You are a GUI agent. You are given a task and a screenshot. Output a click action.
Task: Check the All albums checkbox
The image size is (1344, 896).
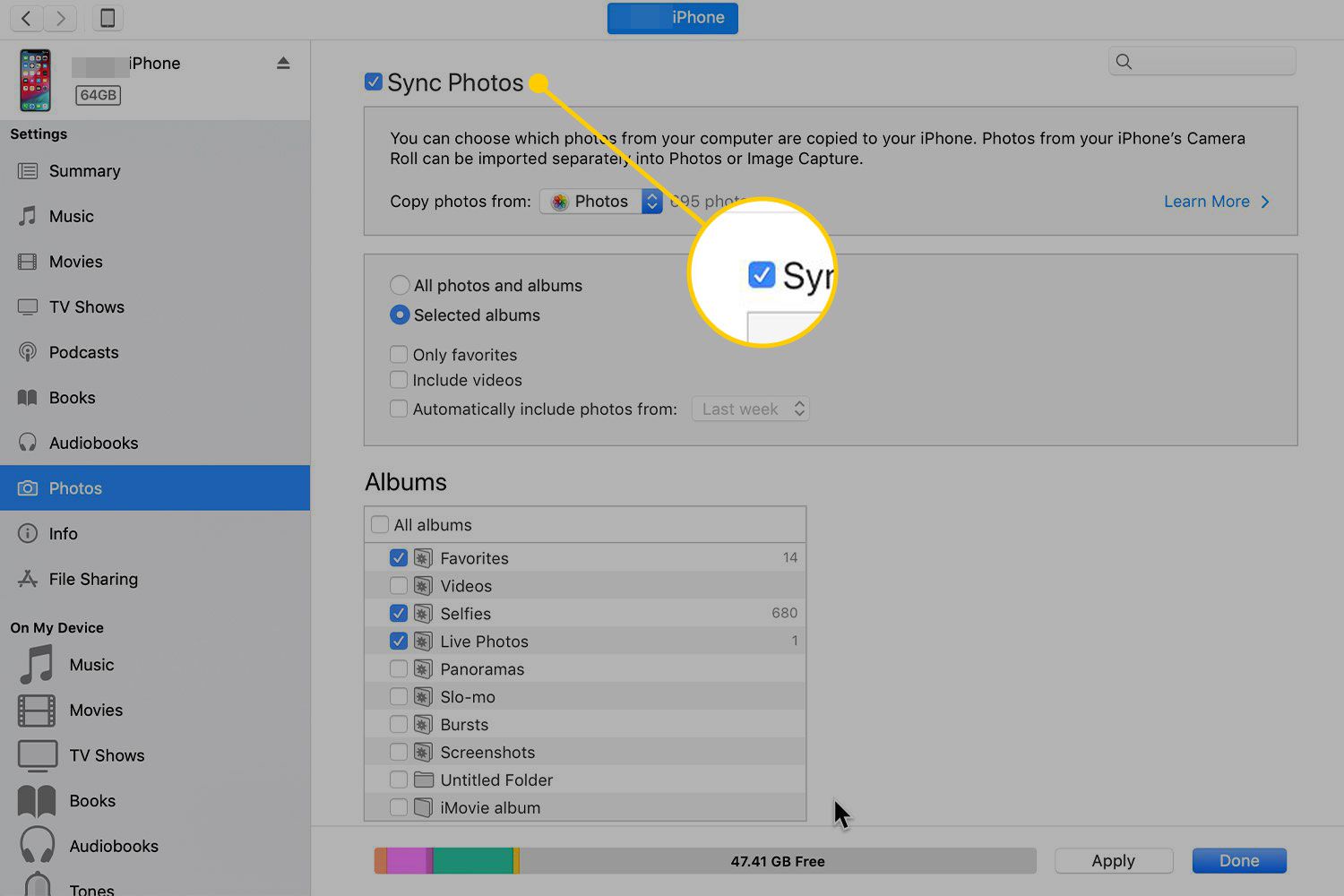[x=380, y=525]
